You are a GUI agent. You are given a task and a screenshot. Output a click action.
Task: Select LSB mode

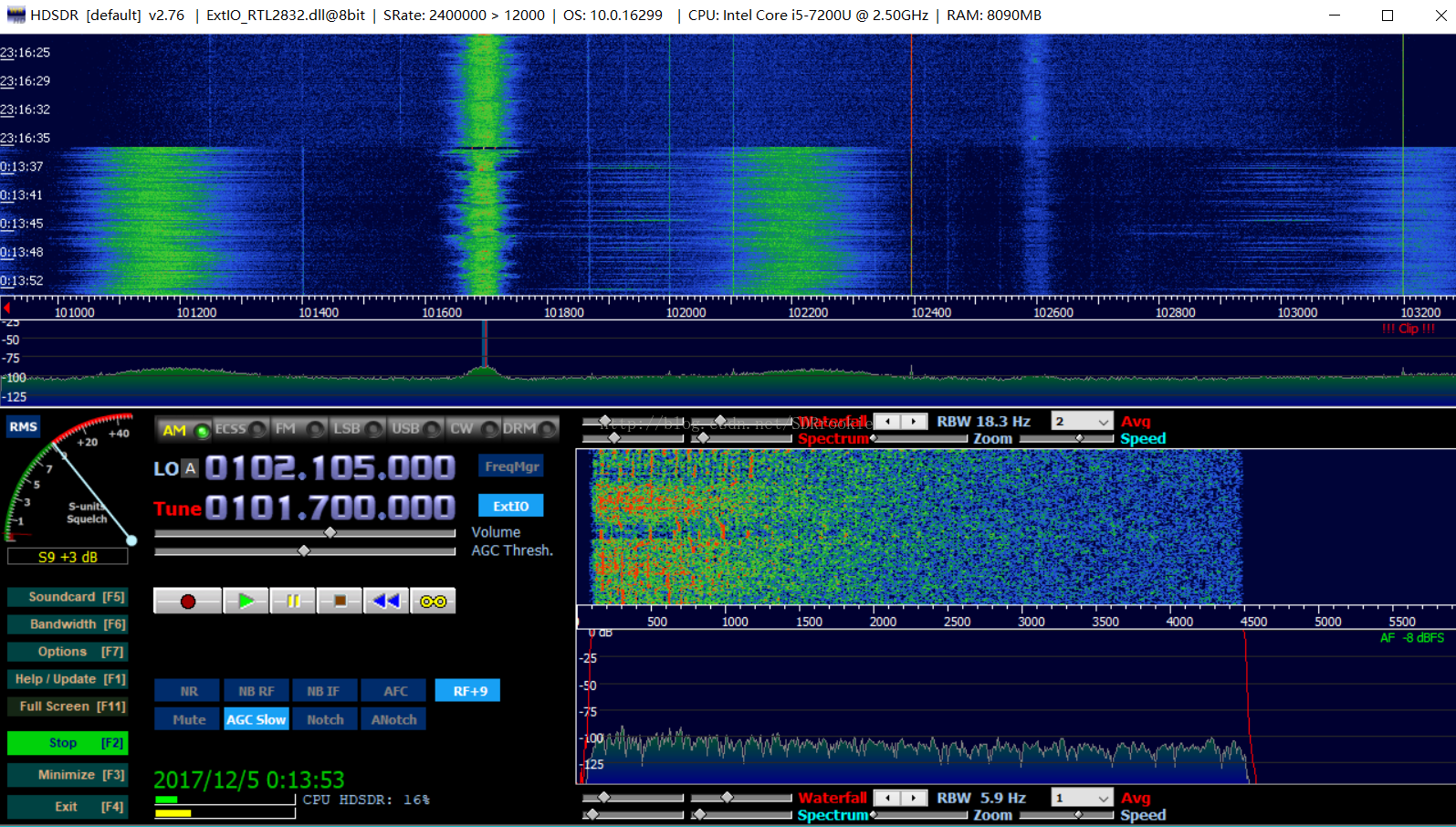point(357,429)
